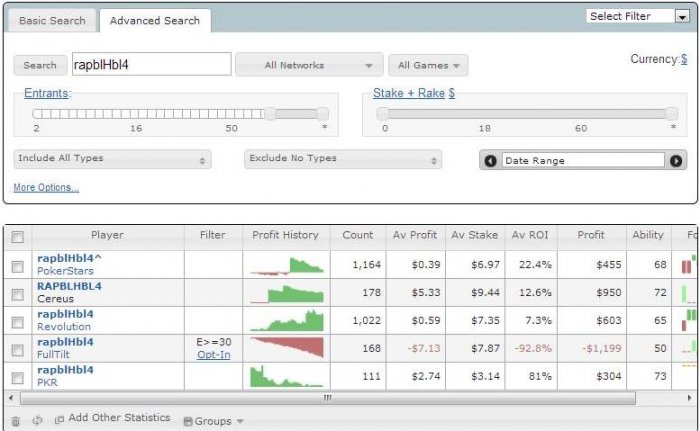Screen dimensions: 700x431
Task: Click the Profit History column header
Action: [286, 235]
